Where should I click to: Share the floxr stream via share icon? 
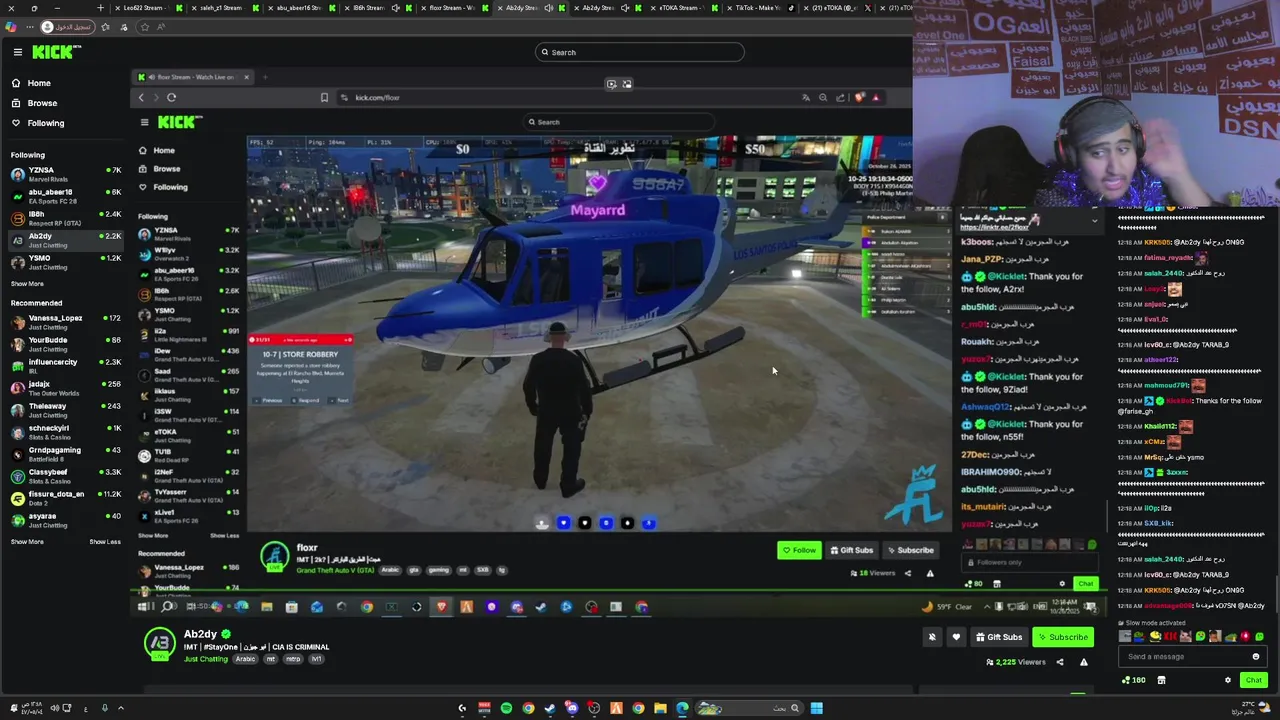coord(908,573)
